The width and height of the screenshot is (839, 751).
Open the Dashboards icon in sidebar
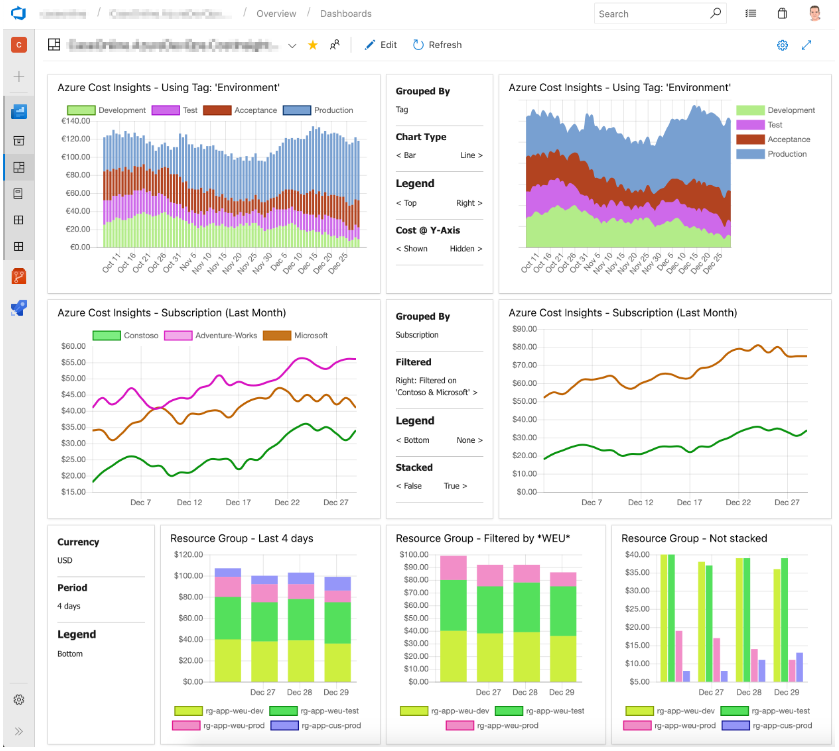(19, 167)
